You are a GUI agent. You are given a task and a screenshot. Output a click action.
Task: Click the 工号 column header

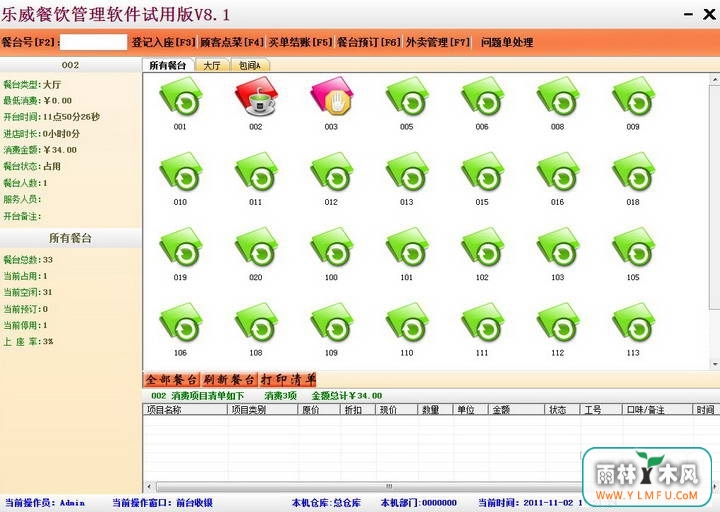602,410
